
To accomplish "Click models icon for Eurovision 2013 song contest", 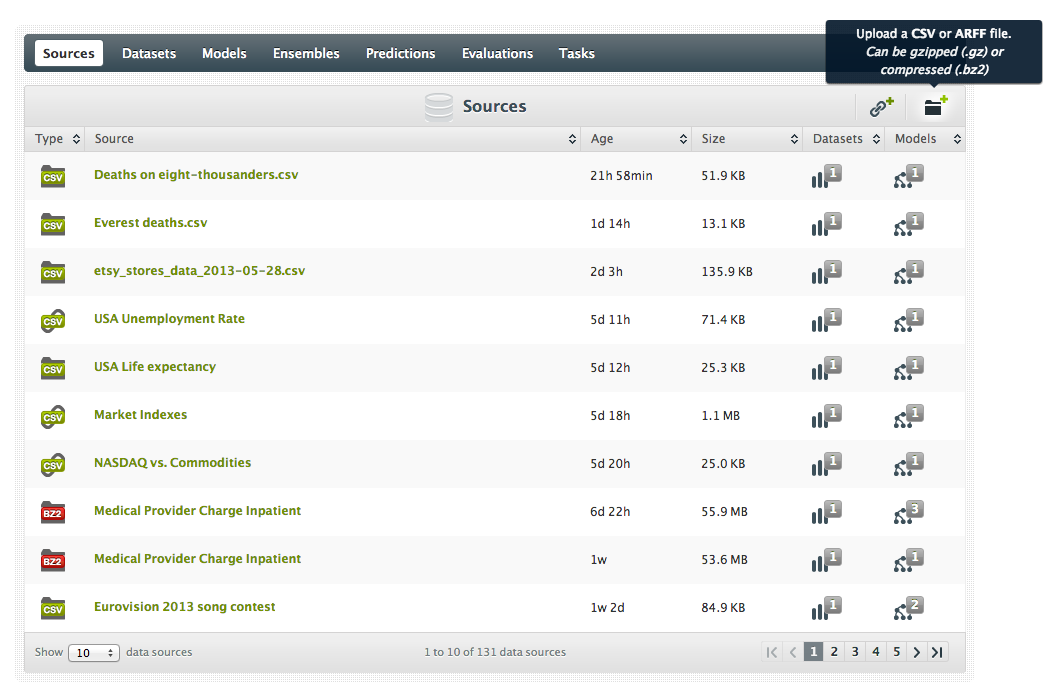I will pyautogui.click(x=908, y=608).
